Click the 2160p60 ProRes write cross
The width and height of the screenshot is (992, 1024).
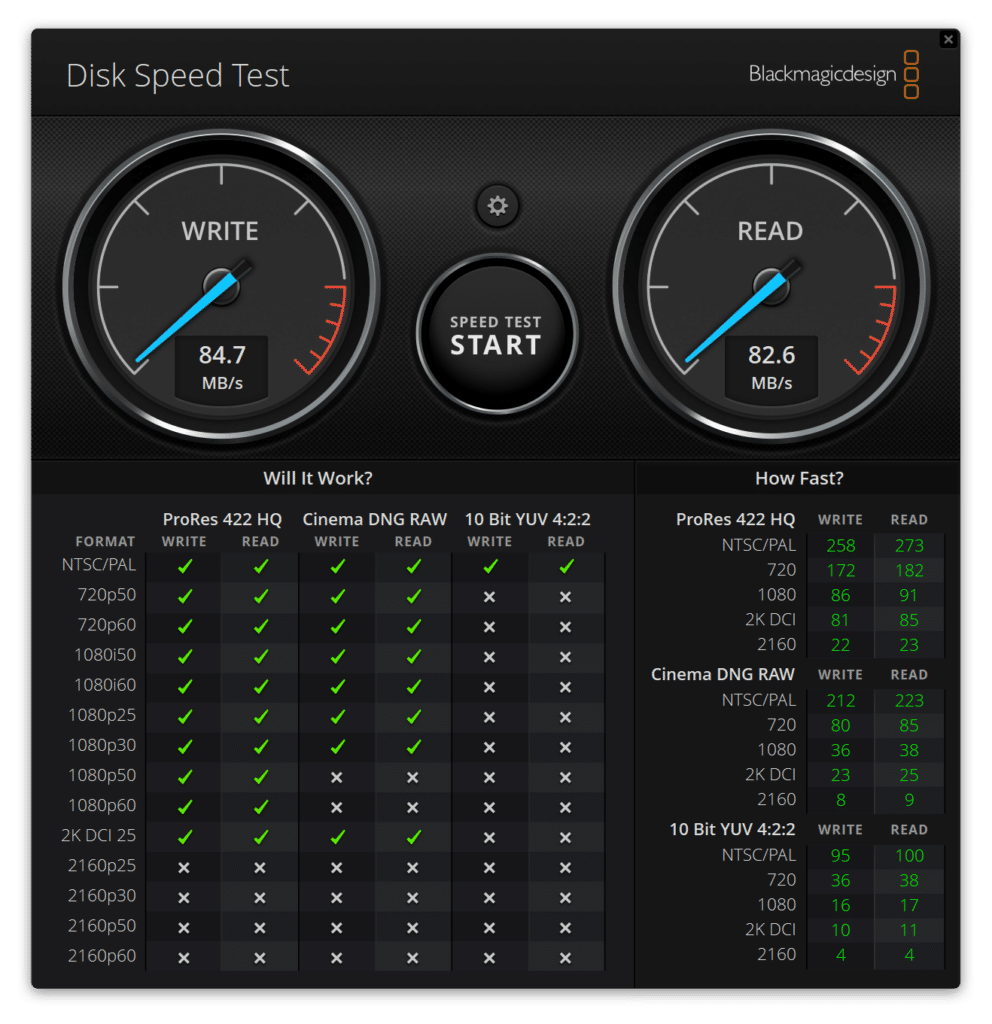(x=184, y=957)
